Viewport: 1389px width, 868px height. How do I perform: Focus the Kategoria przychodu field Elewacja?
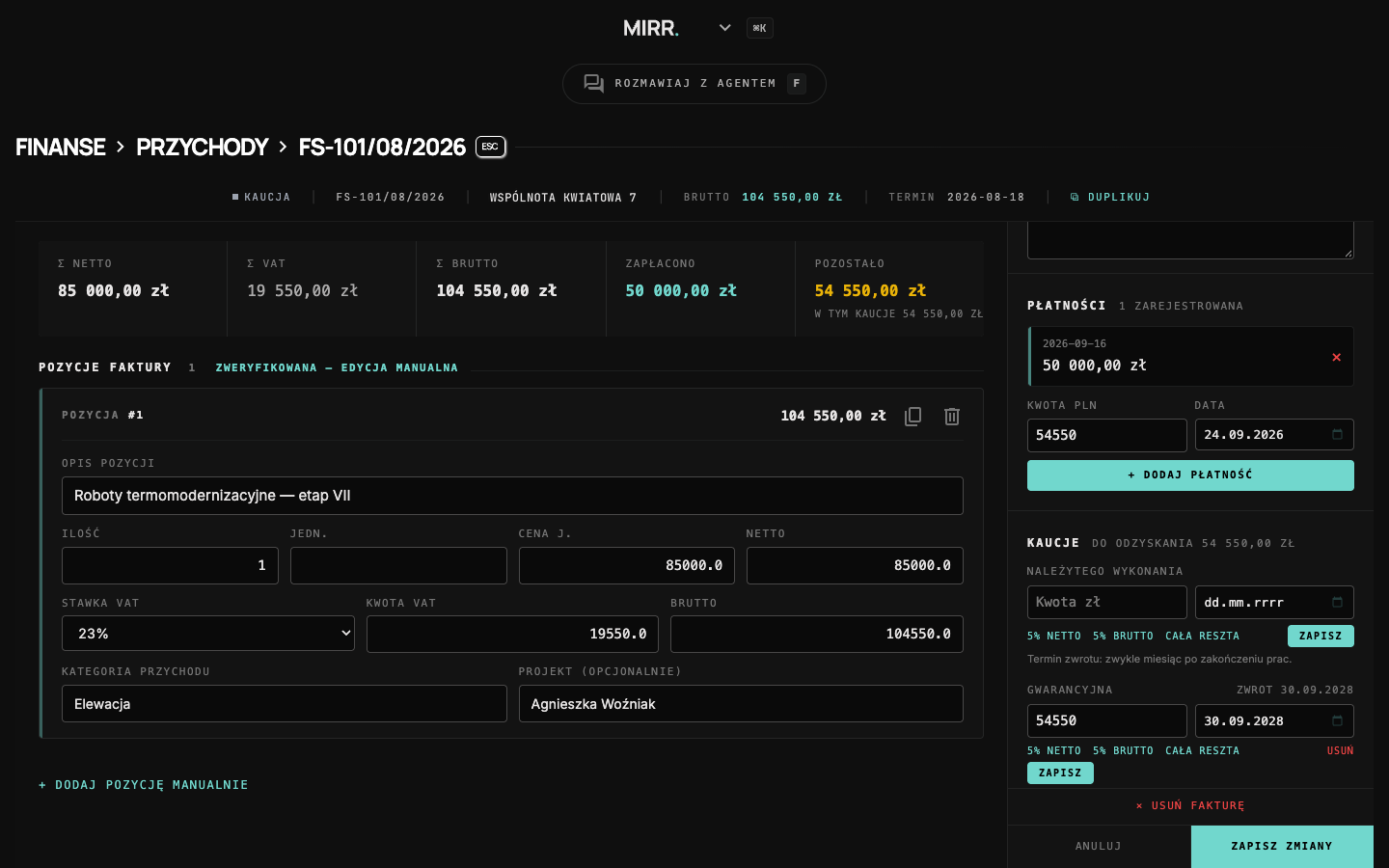point(285,704)
